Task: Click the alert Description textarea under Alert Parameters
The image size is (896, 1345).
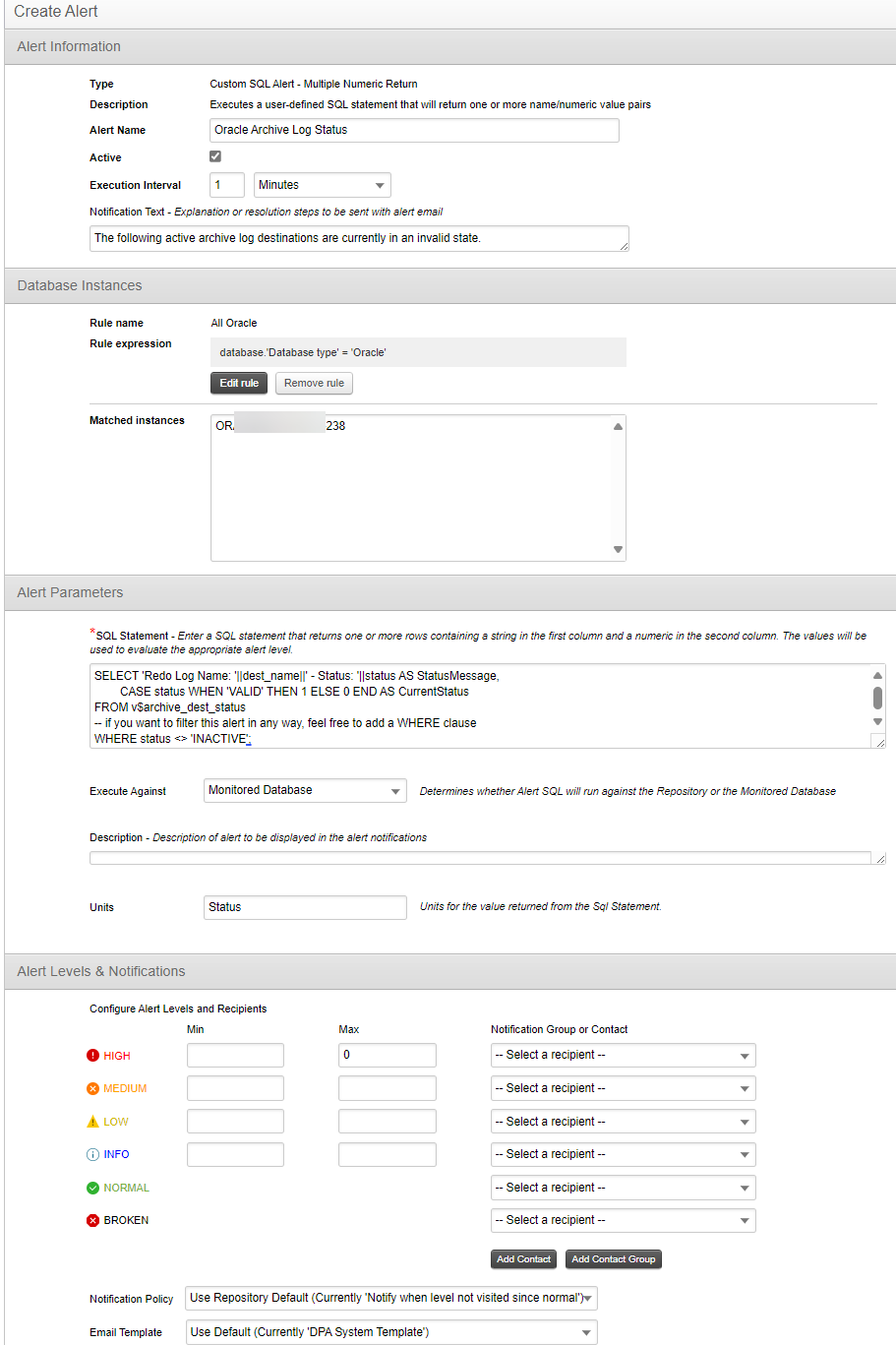Action: point(487,858)
